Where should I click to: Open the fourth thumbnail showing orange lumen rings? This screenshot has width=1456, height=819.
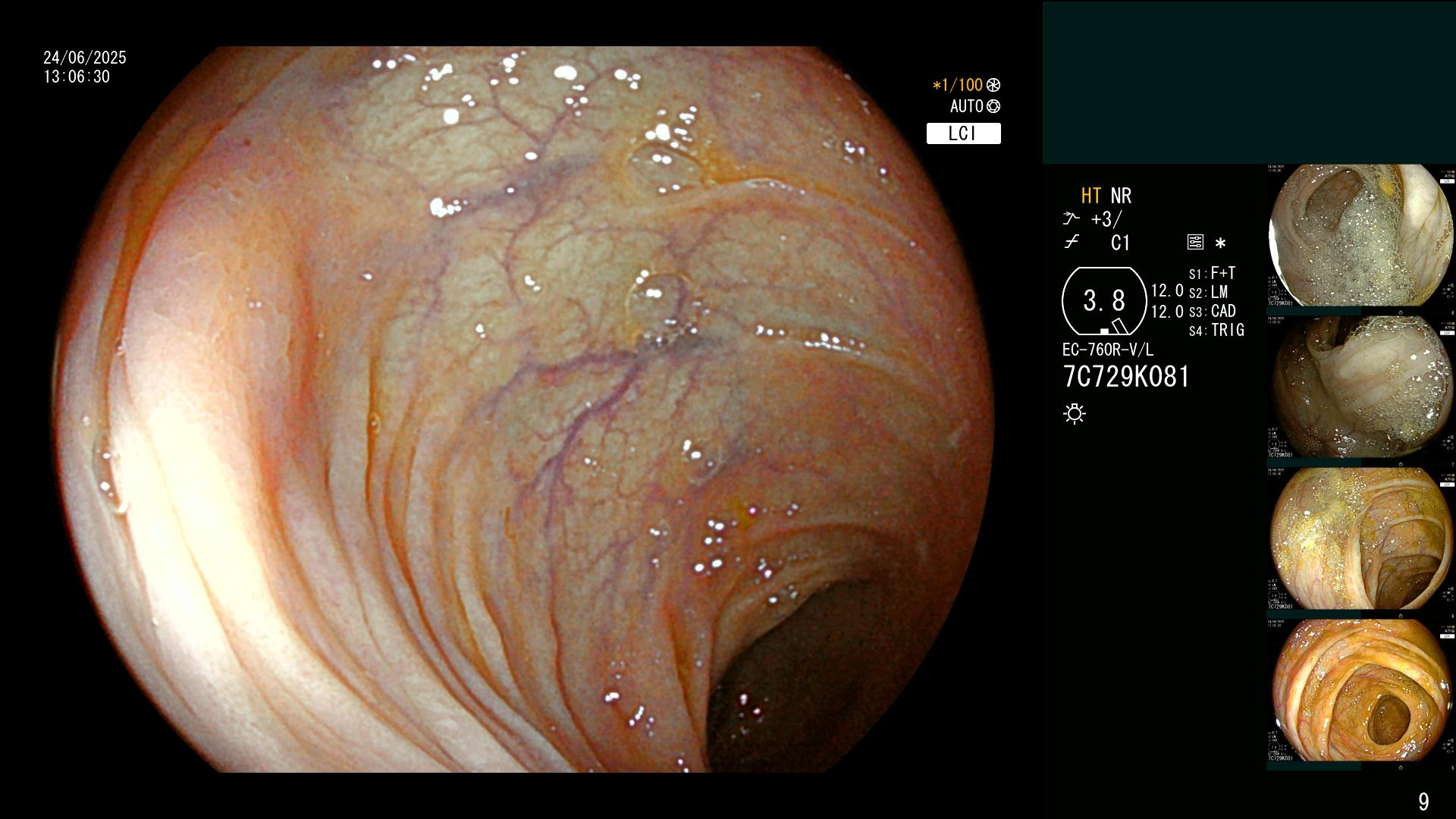[1360, 690]
